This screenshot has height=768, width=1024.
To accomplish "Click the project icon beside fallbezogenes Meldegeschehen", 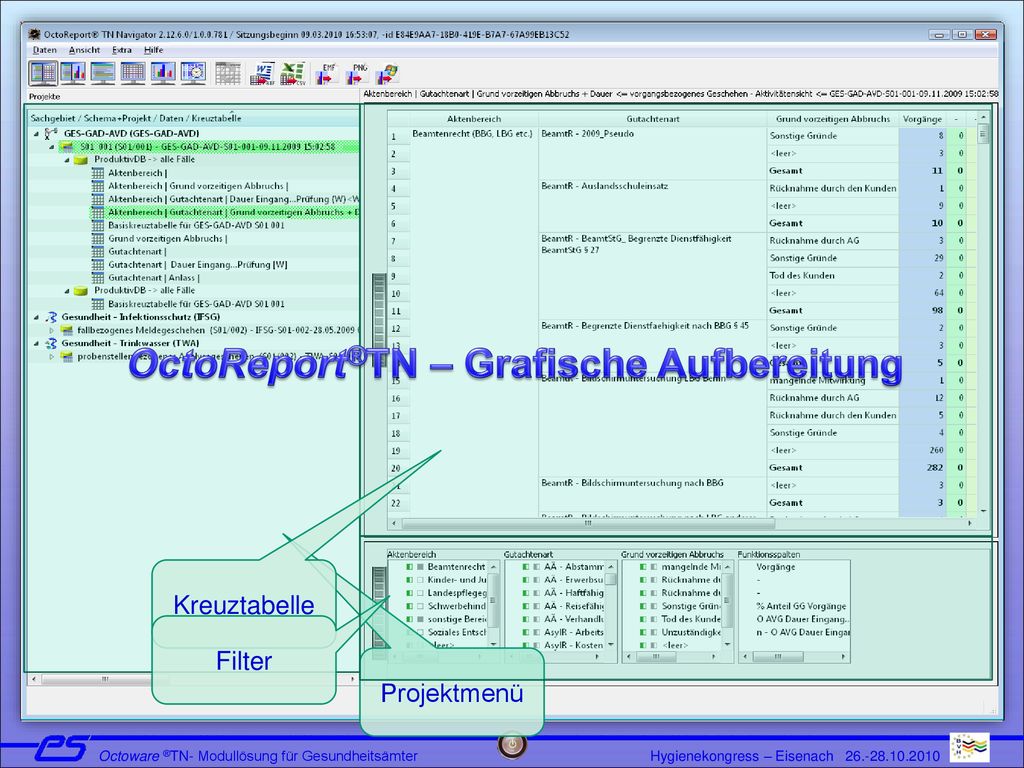I will tap(67, 330).
